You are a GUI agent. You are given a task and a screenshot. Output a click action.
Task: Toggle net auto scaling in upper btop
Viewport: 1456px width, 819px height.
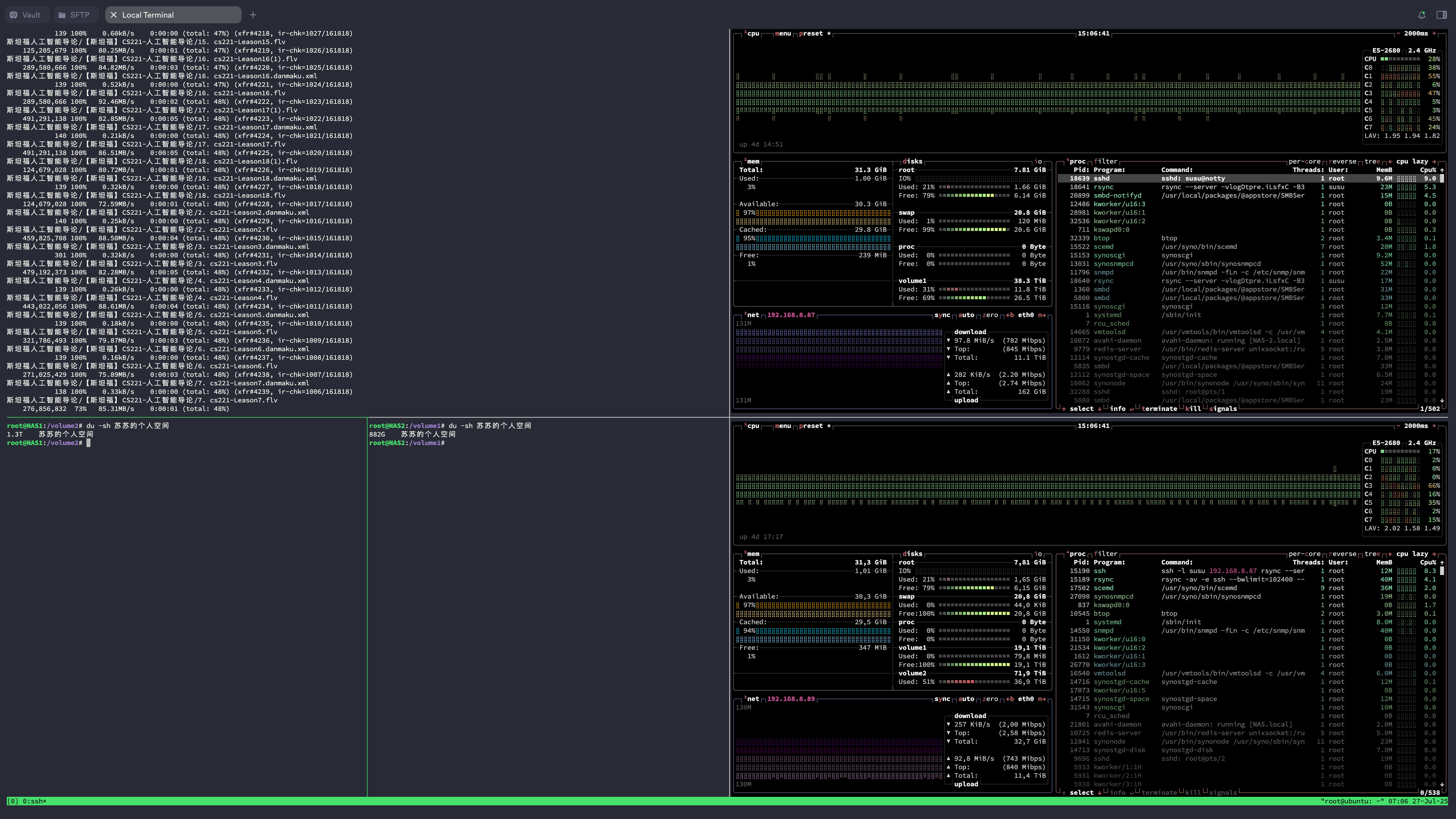click(967, 315)
